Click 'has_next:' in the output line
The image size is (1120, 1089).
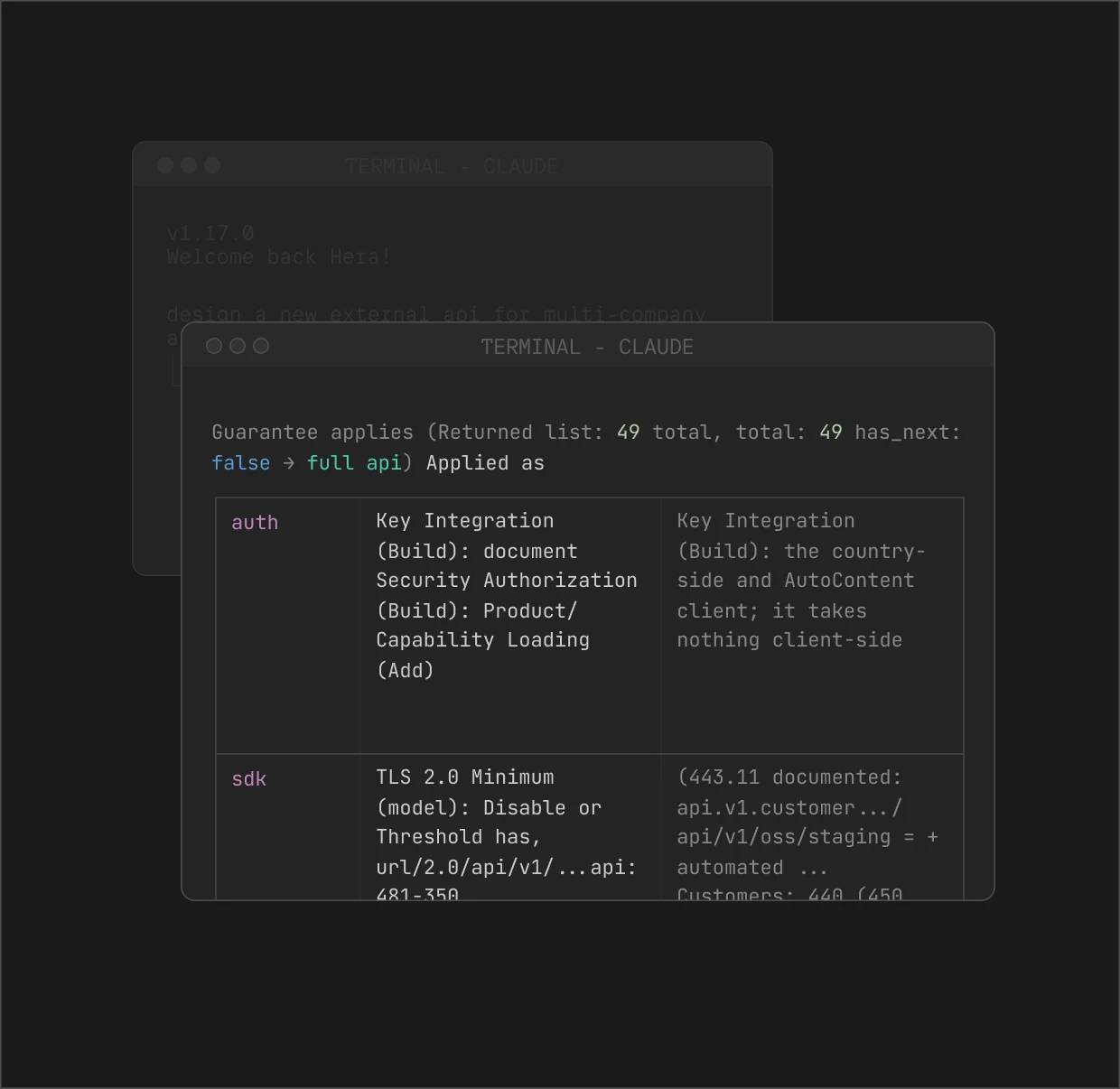[908, 432]
